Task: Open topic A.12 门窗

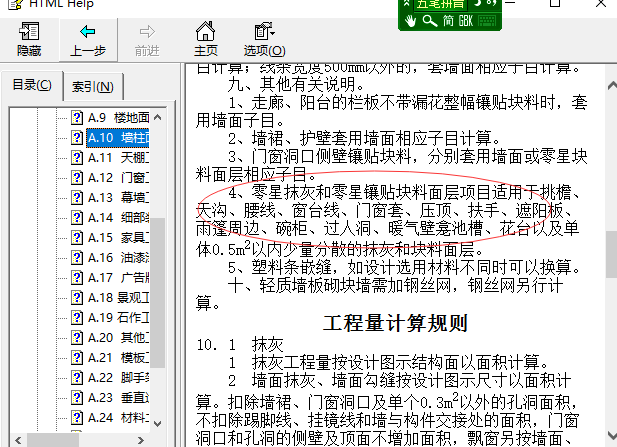Action: 118,177
